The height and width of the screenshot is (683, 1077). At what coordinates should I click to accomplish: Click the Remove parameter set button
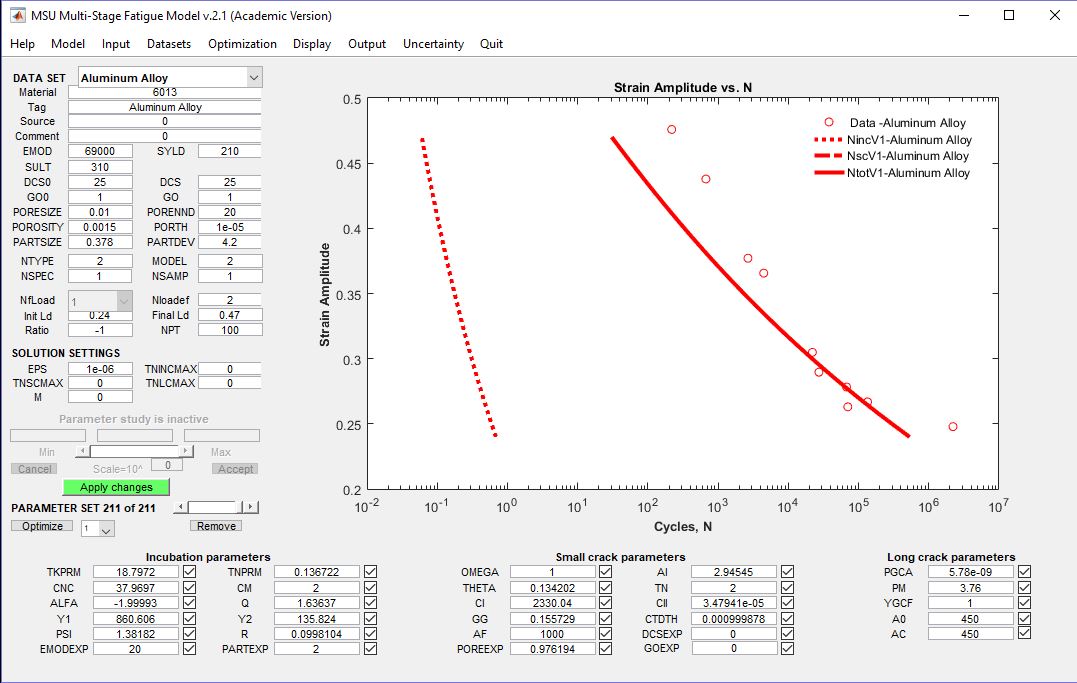216,526
